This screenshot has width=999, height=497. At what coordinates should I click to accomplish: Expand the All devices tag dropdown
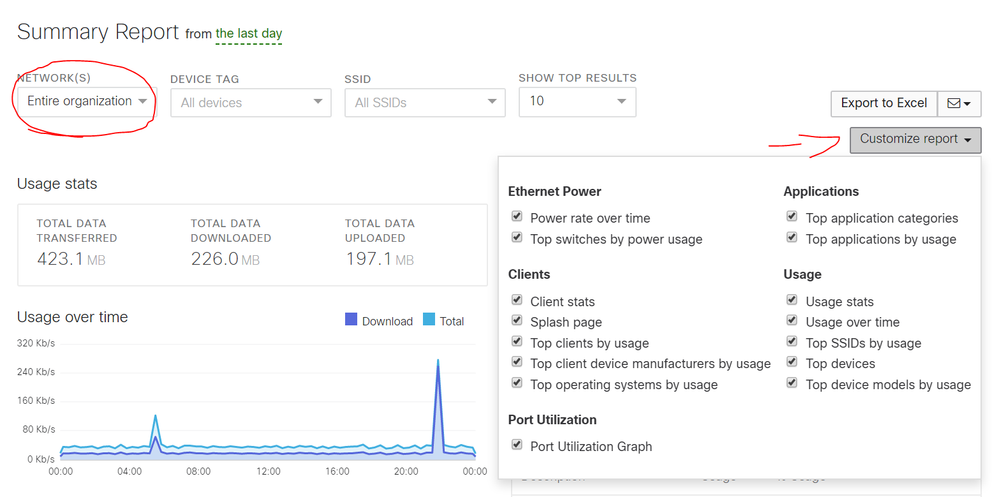coord(251,103)
